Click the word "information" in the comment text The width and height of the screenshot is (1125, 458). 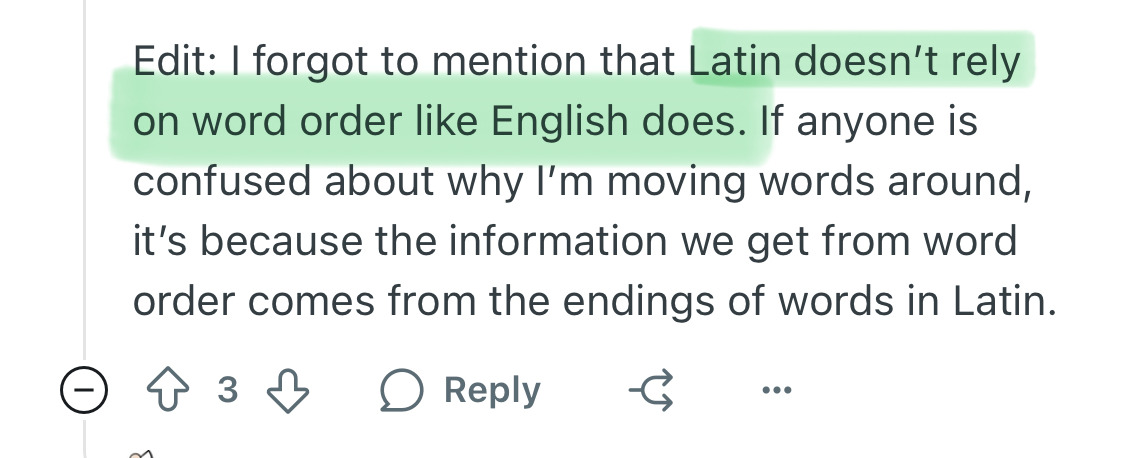[558, 240]
